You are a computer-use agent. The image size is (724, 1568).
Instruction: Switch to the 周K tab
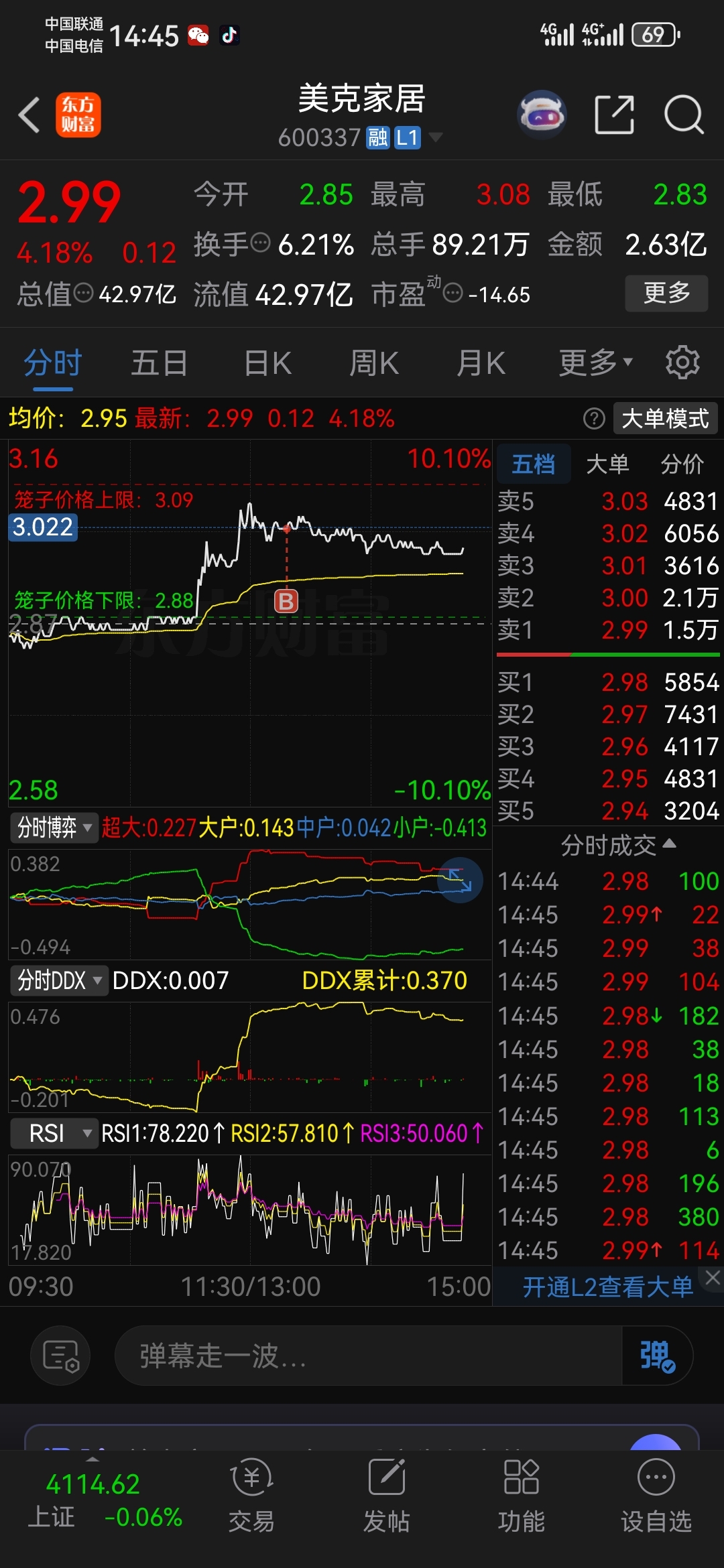tap(374, 363)
